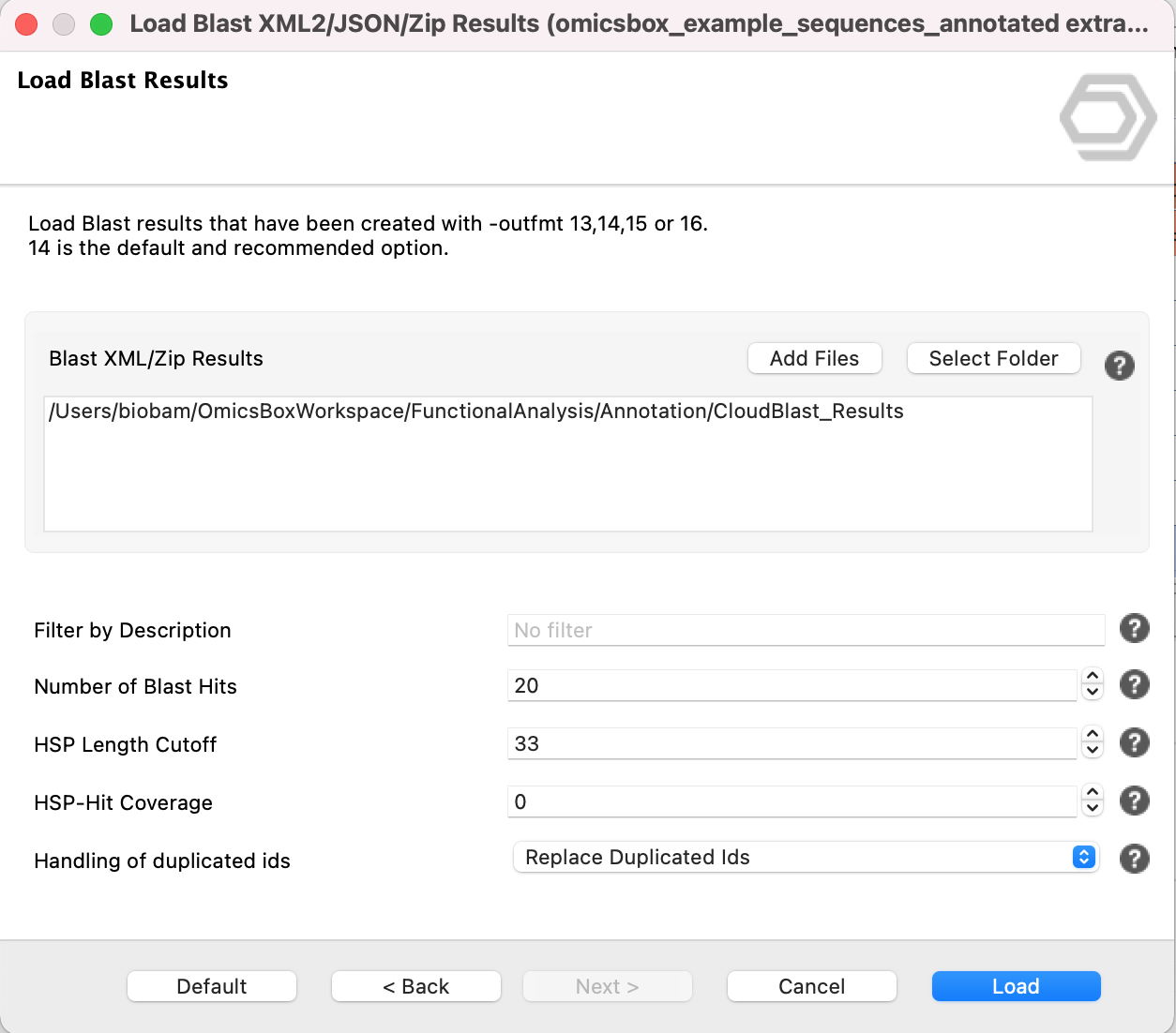The width and height of the screenshot is (1176, 1033).
Task: Open help for Blast XML/Zip Results
Action: coord(1119,366)
